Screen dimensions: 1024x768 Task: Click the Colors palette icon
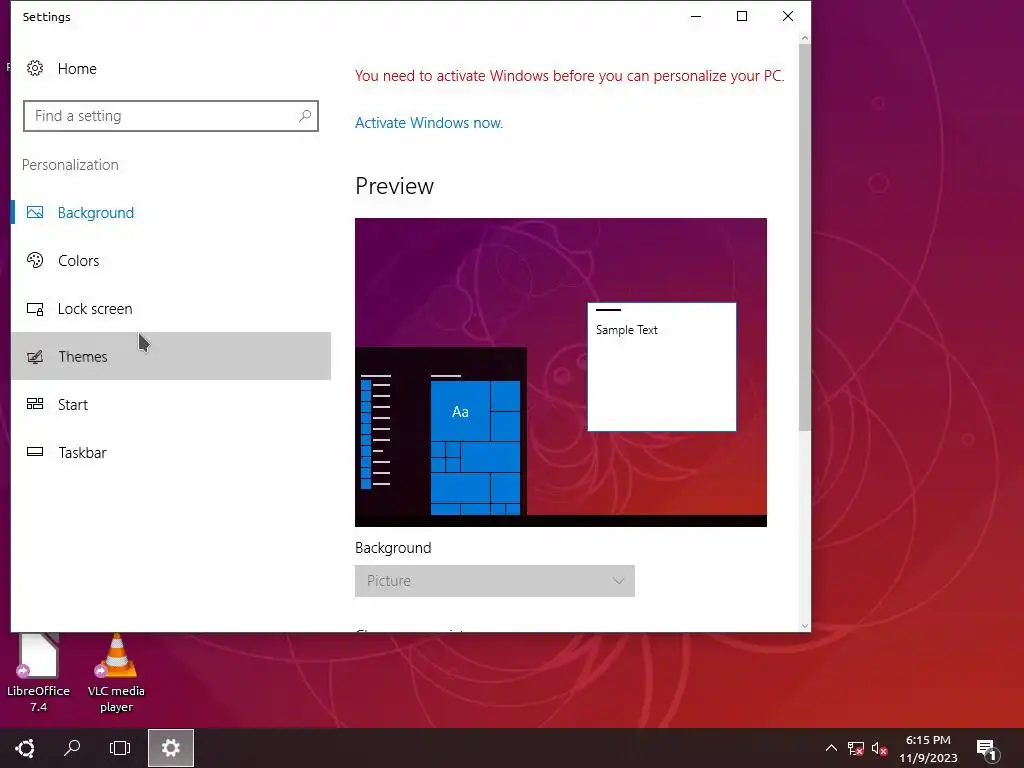[35, 260]
